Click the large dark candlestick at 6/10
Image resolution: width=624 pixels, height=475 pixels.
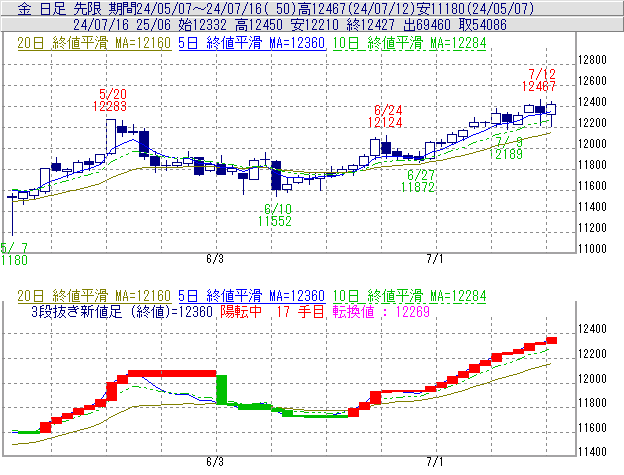point(276,176)
